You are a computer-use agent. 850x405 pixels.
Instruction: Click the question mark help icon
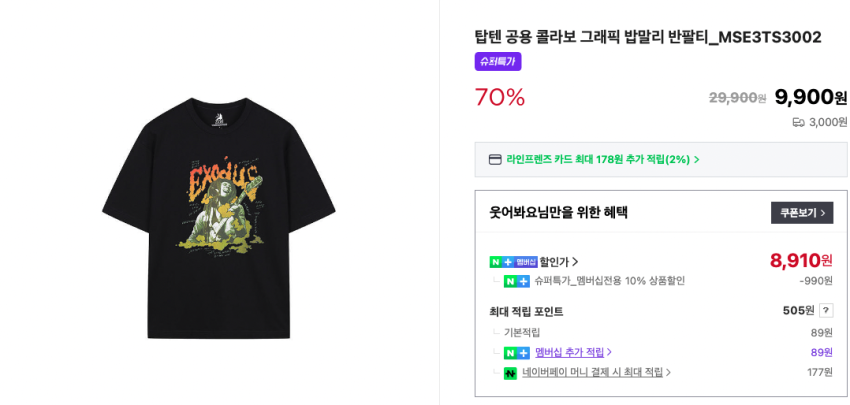click(x=826, y=310)
